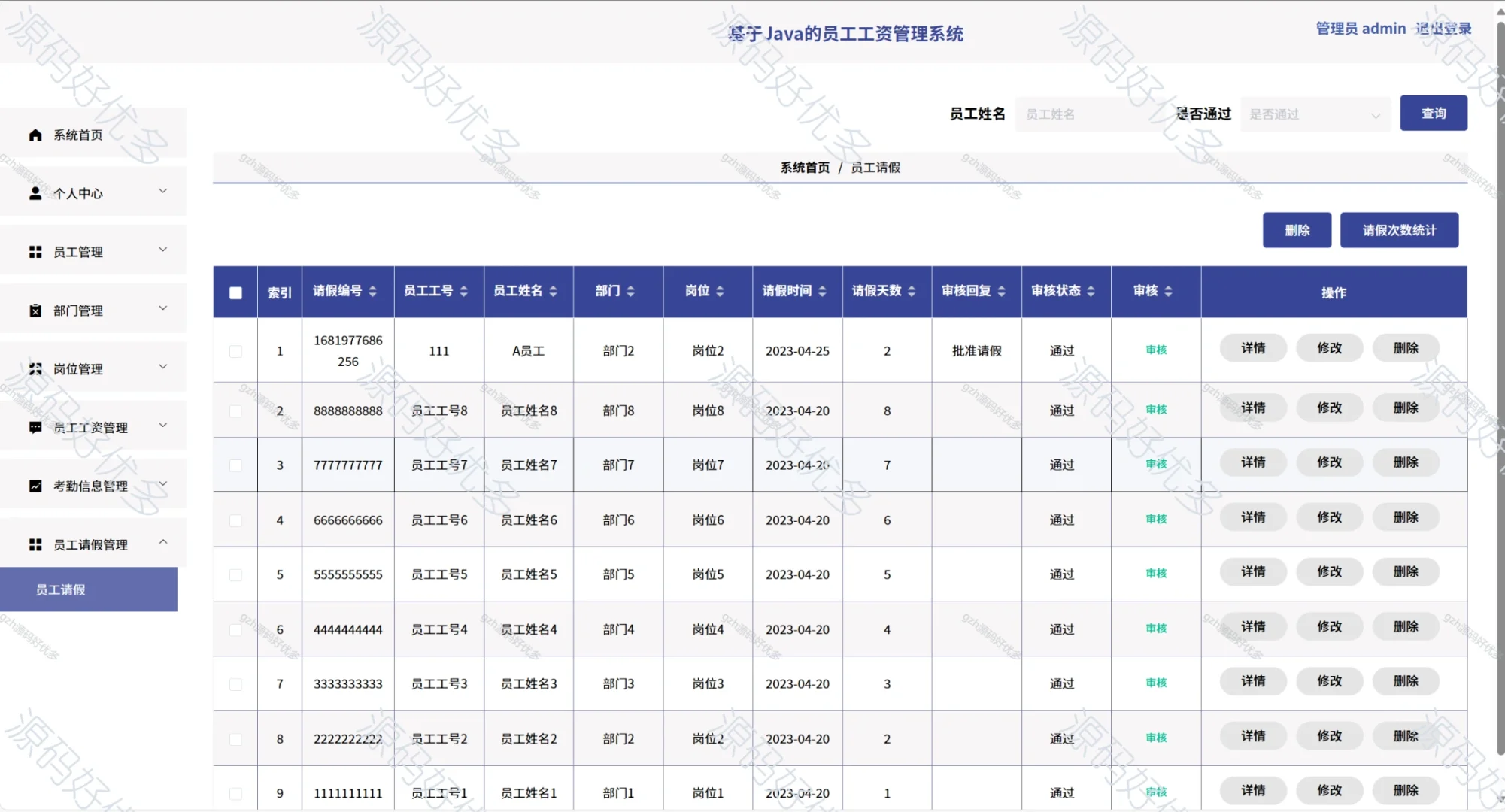Toggle the select-all checkbox in table header
Image resolution: width=1505 pixels, height=812 pixels.
pos(235,292)
